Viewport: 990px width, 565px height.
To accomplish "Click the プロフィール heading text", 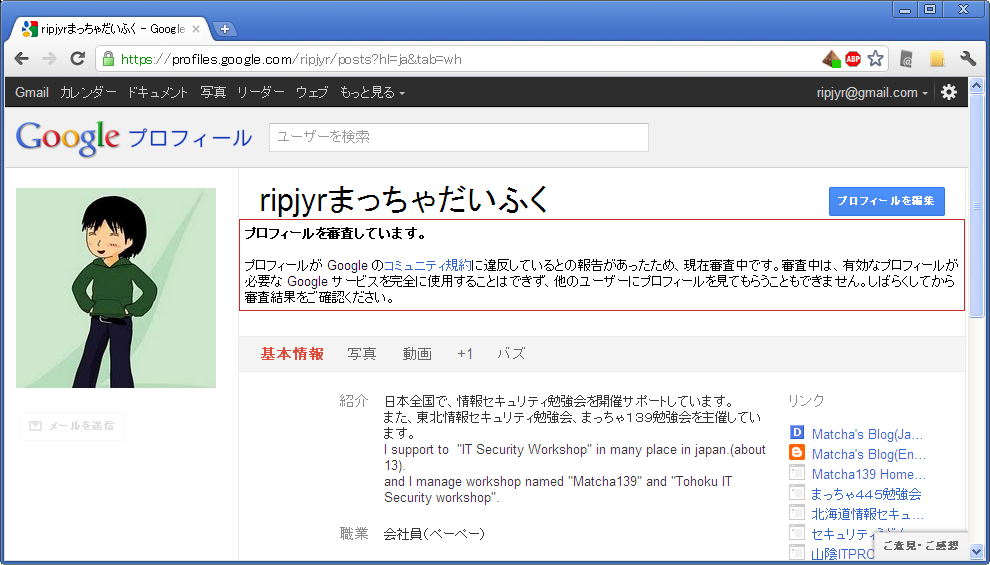I will tap(190, 138).
